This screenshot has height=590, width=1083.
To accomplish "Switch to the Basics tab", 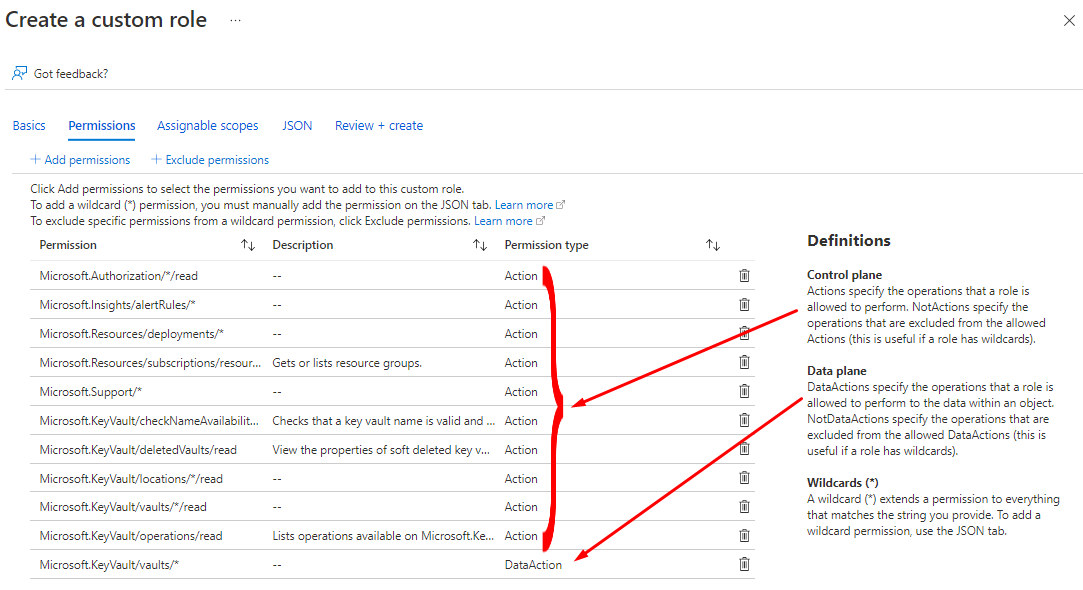I will tap(29, 126).
